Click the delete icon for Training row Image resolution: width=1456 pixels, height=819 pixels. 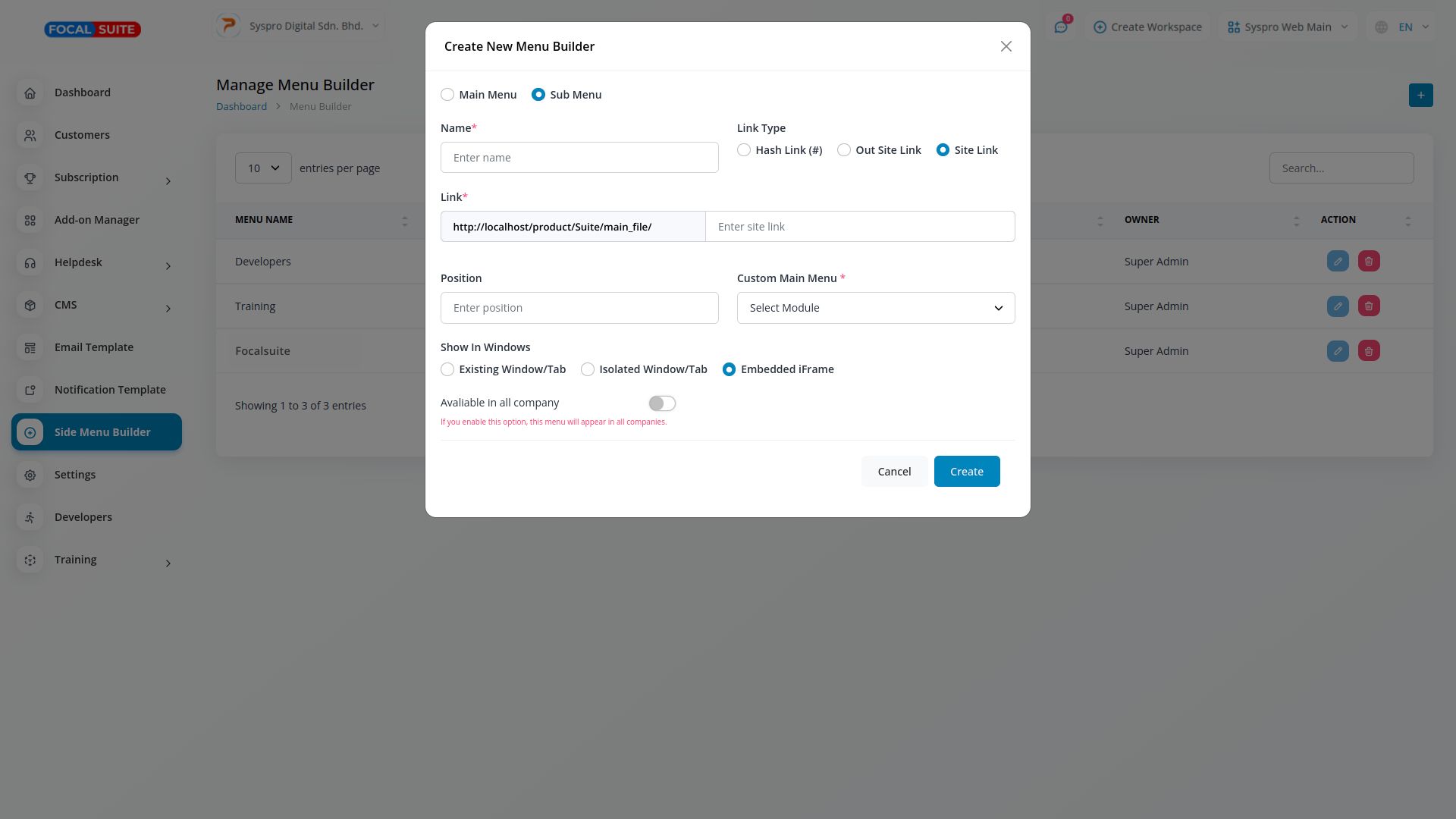click(x=1369, y=306)
